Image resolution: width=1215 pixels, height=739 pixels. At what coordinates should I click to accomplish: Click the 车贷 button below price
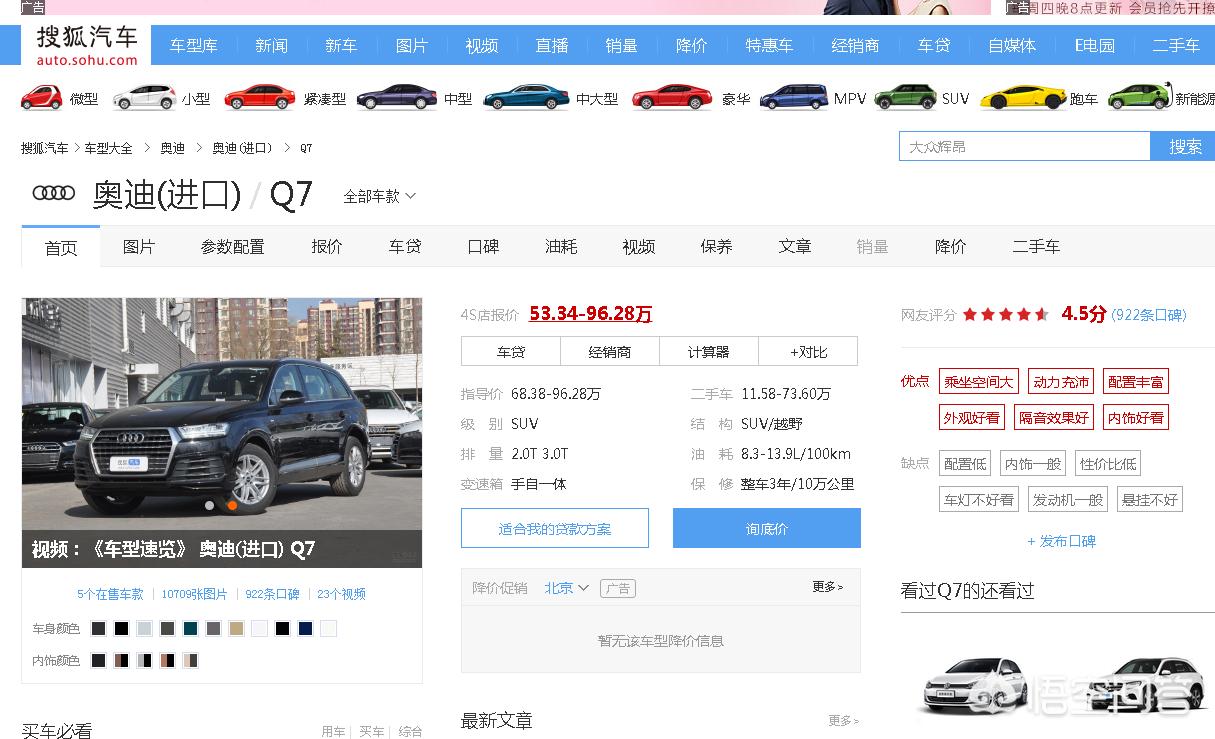[x=511, y=352]
